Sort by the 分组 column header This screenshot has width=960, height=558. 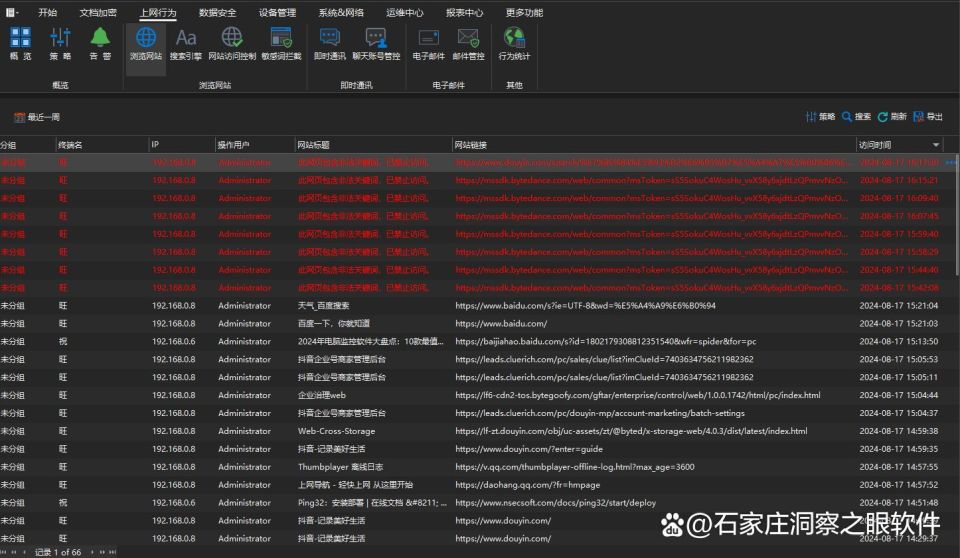tap(28, 145)
